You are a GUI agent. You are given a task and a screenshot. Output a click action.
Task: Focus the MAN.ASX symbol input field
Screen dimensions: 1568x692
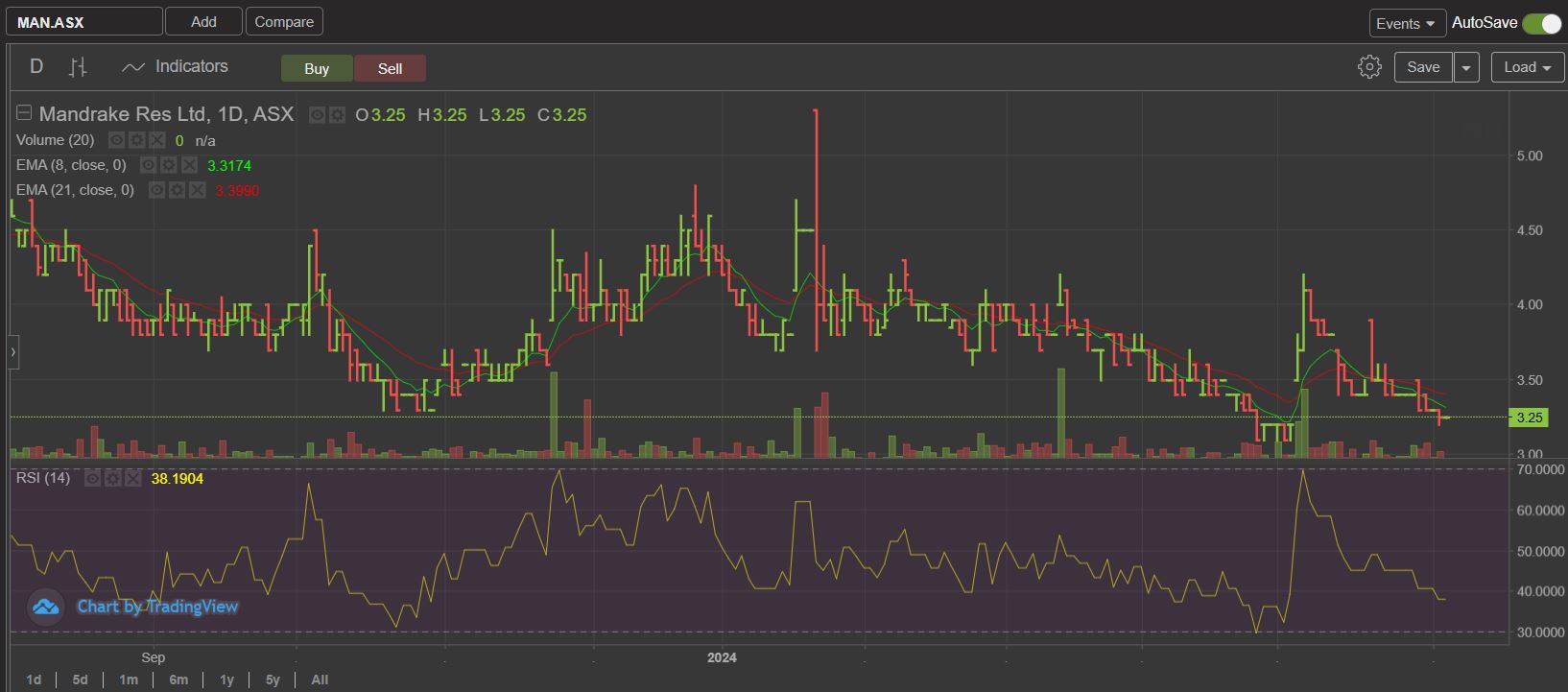pos(84,21)
